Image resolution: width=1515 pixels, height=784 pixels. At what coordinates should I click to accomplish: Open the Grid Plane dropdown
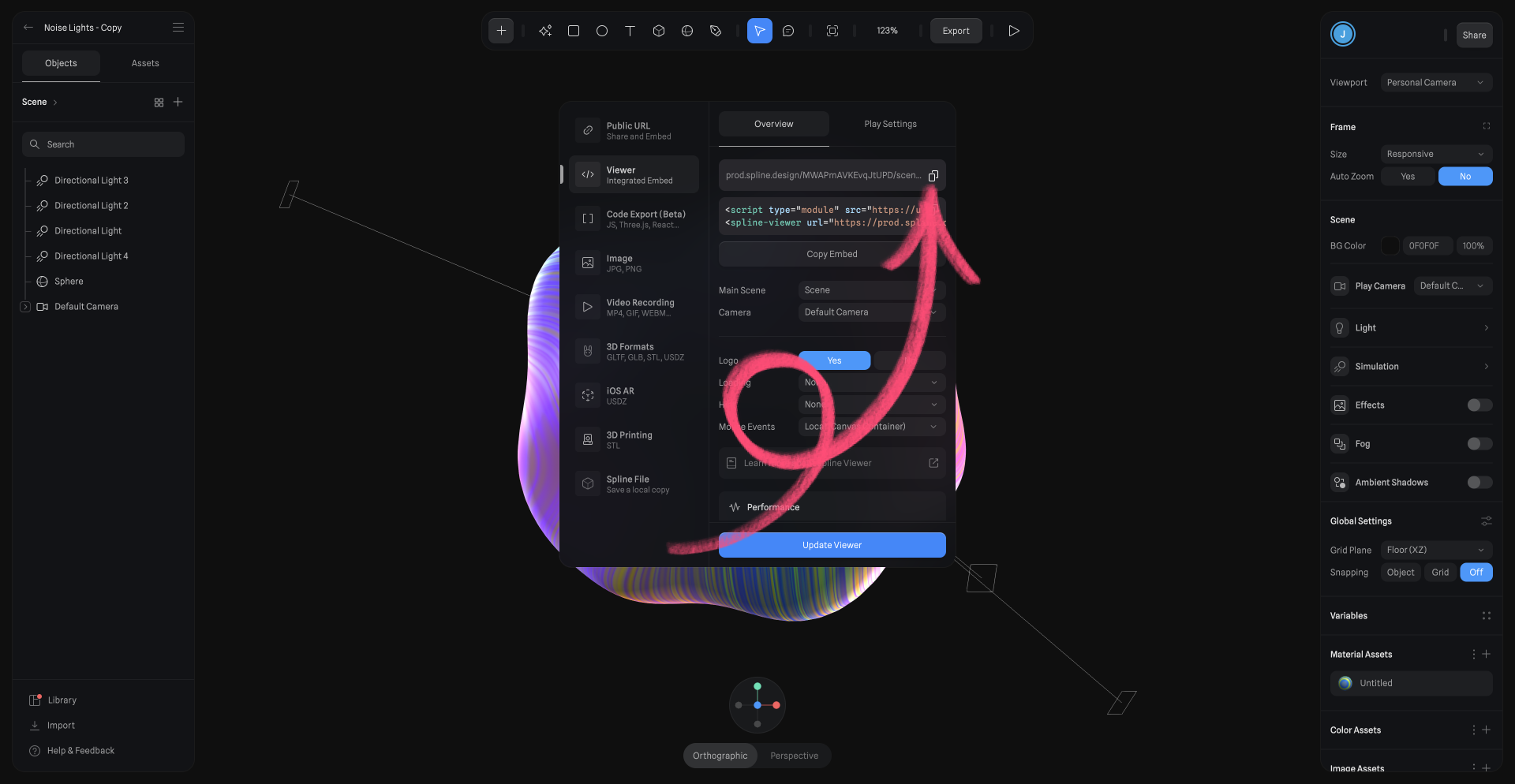[1435, 550]
